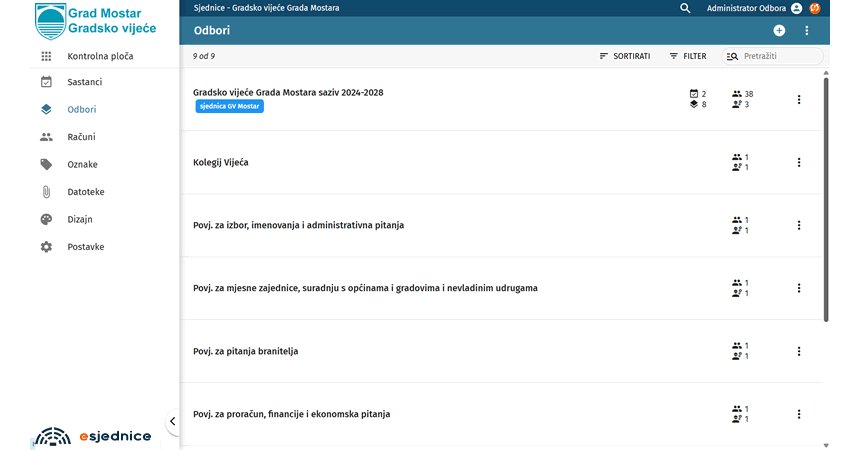Collapse the sidebar with the chevron arrow
860x450 pixels.
tap(172, 422)
